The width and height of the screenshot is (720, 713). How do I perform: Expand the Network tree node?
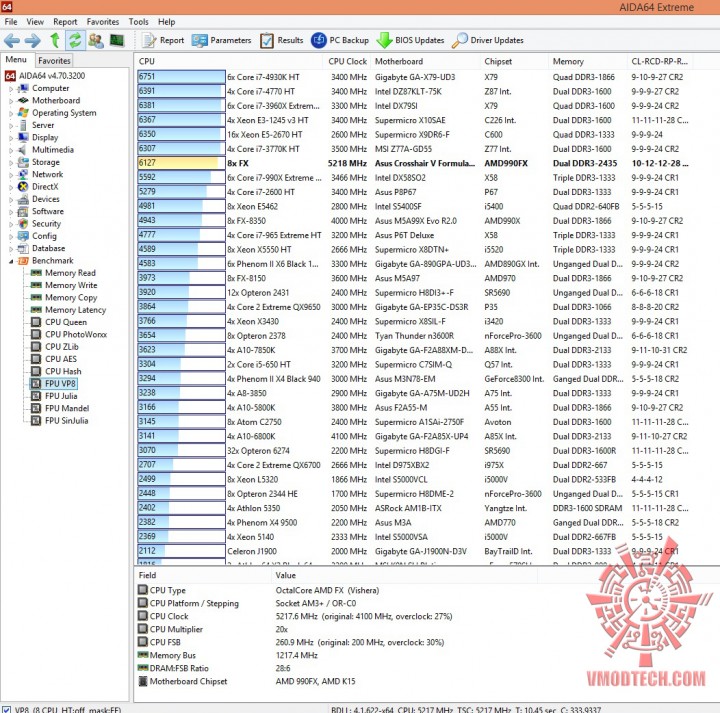coord(11,175)
